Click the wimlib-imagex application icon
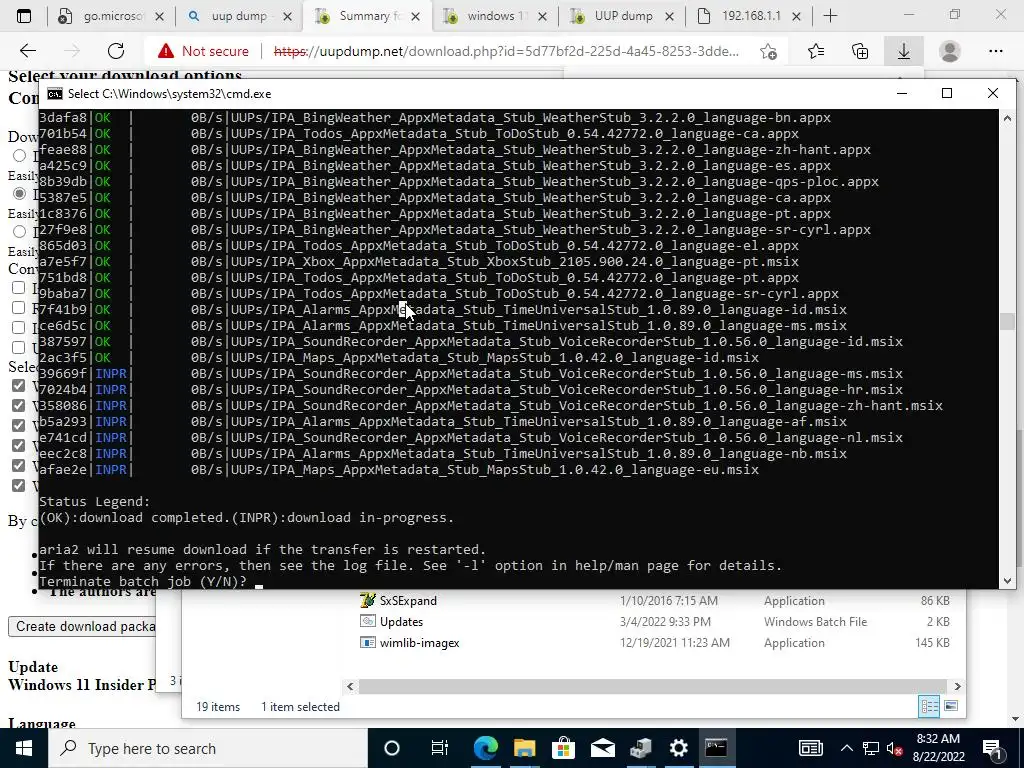This screenshot has height=768, width=1024. (x=368, y=643)
